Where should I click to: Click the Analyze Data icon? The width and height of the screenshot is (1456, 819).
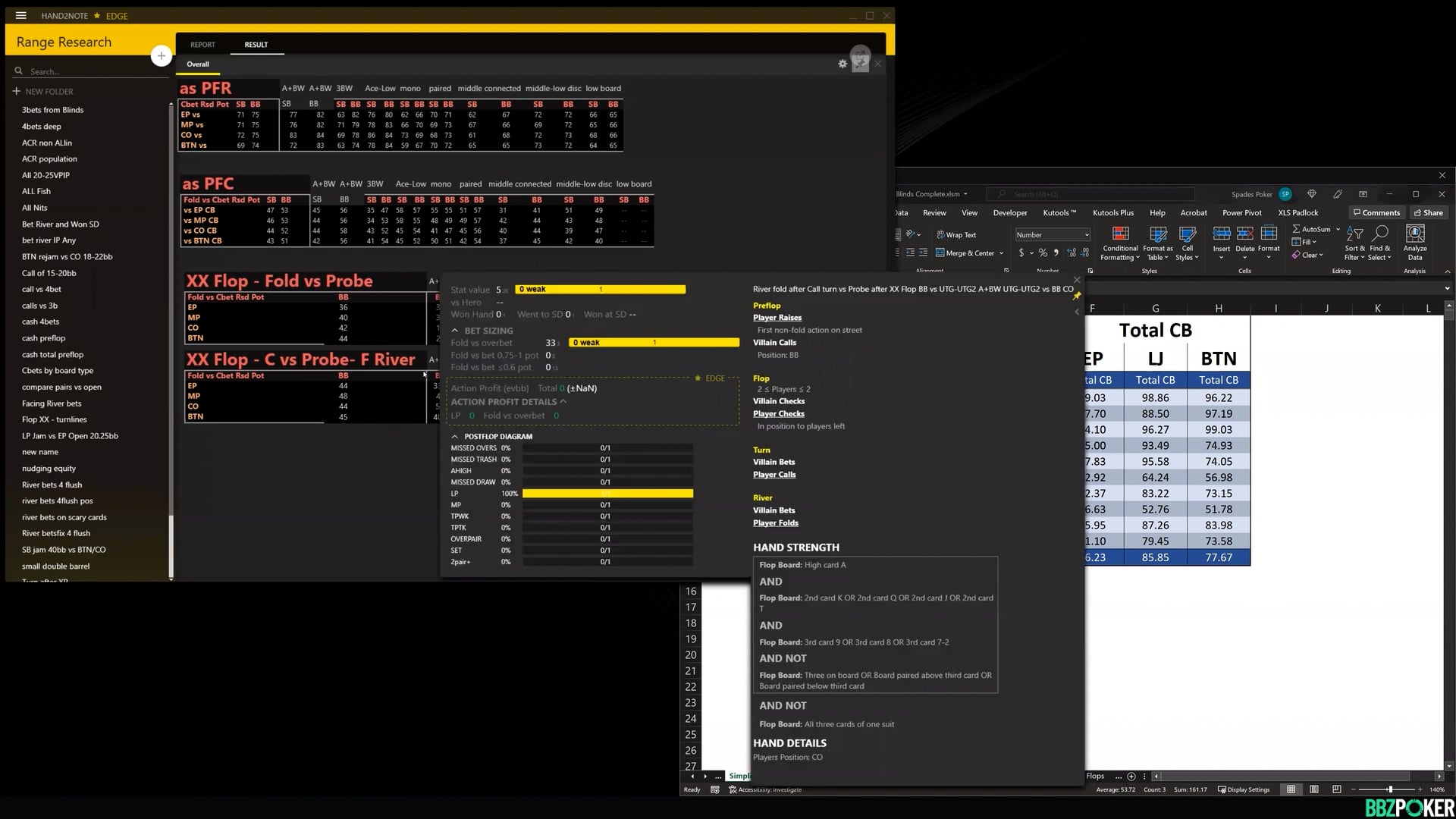click(x=1414, y=234)
